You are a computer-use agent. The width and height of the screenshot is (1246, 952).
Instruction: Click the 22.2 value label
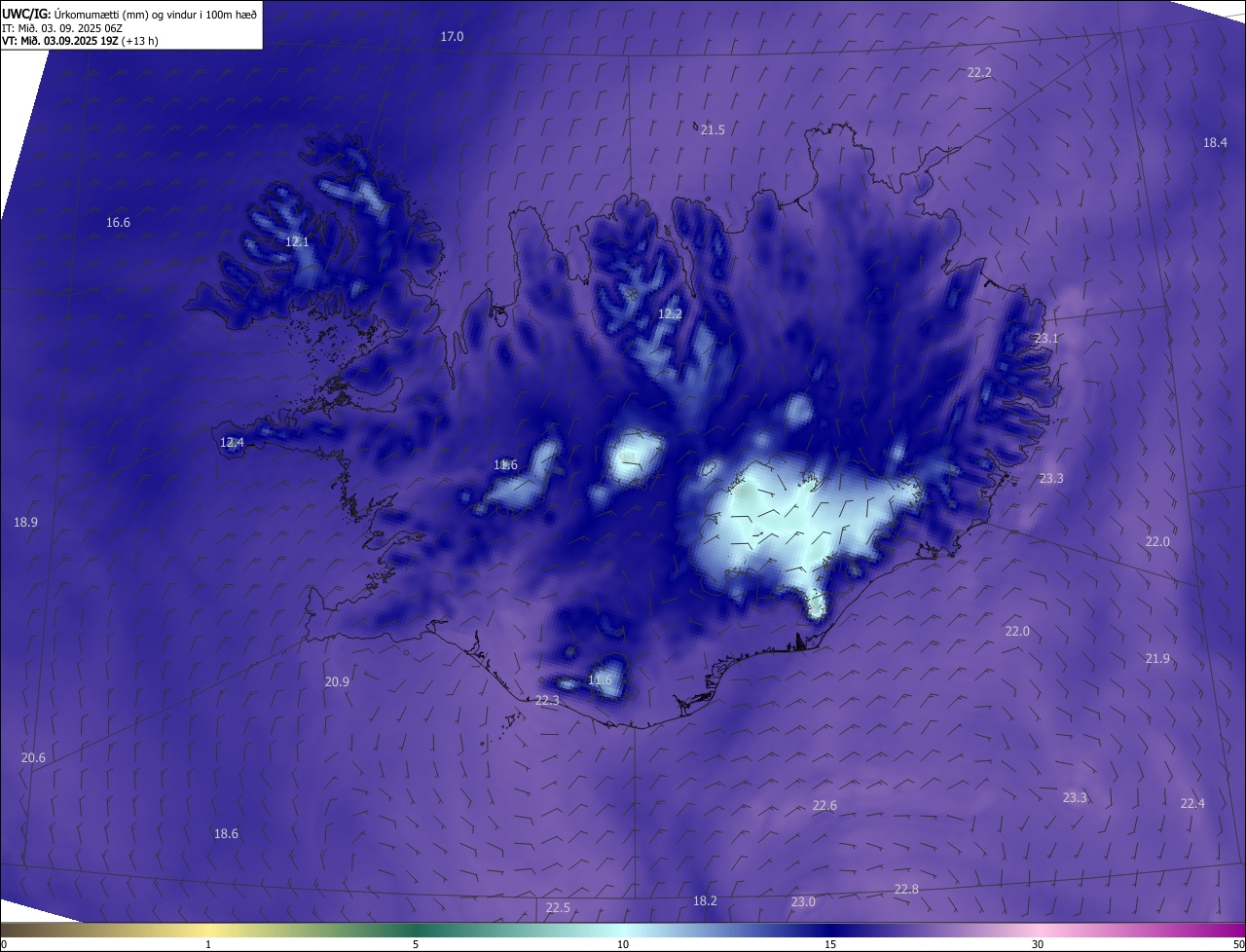tap(979, 73)
